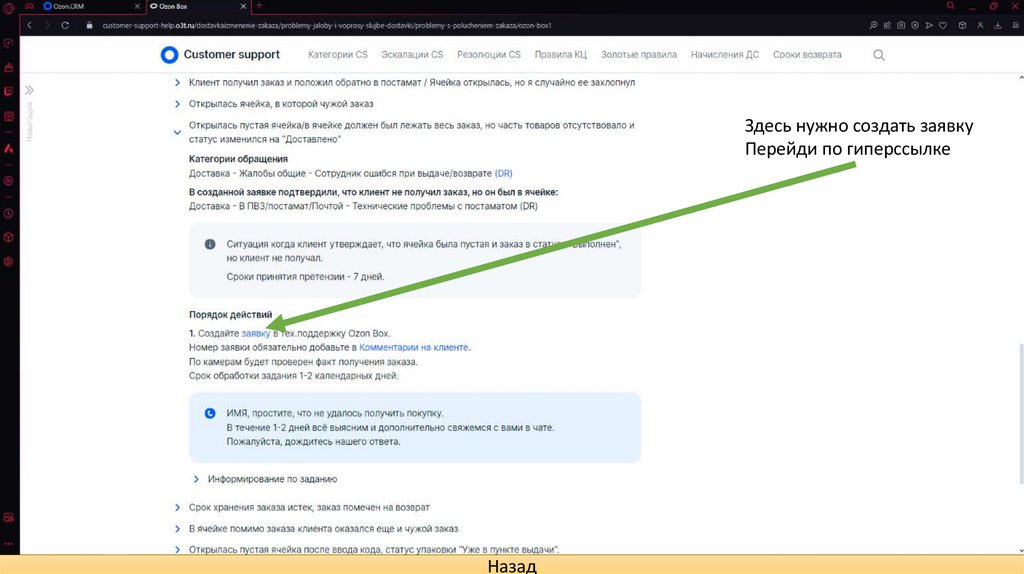Open GX Control in sidebar

[8, 43]
